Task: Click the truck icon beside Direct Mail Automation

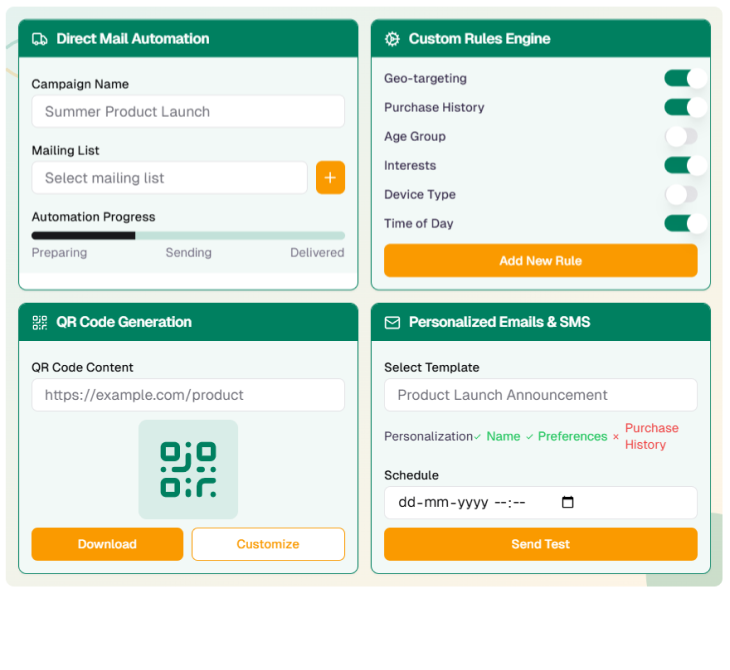Action: point(40,39)
